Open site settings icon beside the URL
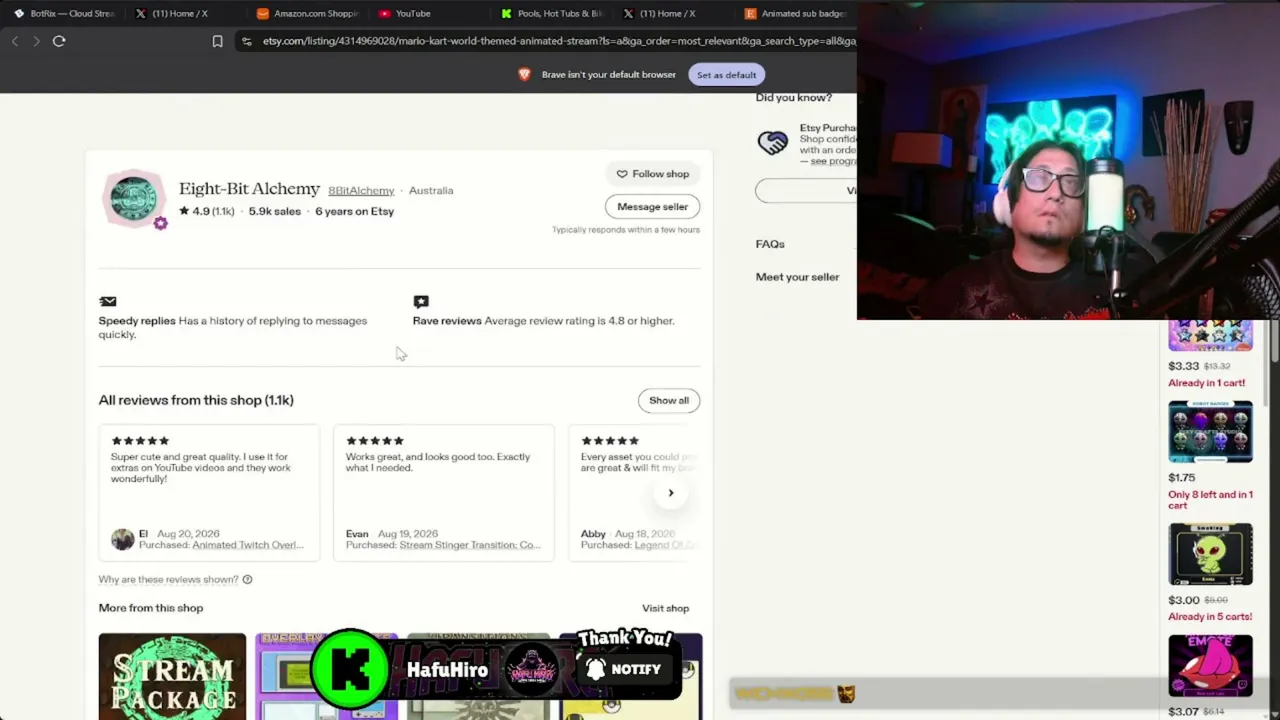The width and height of the screenshot is (1280, 720). click(x=246, y=41)
